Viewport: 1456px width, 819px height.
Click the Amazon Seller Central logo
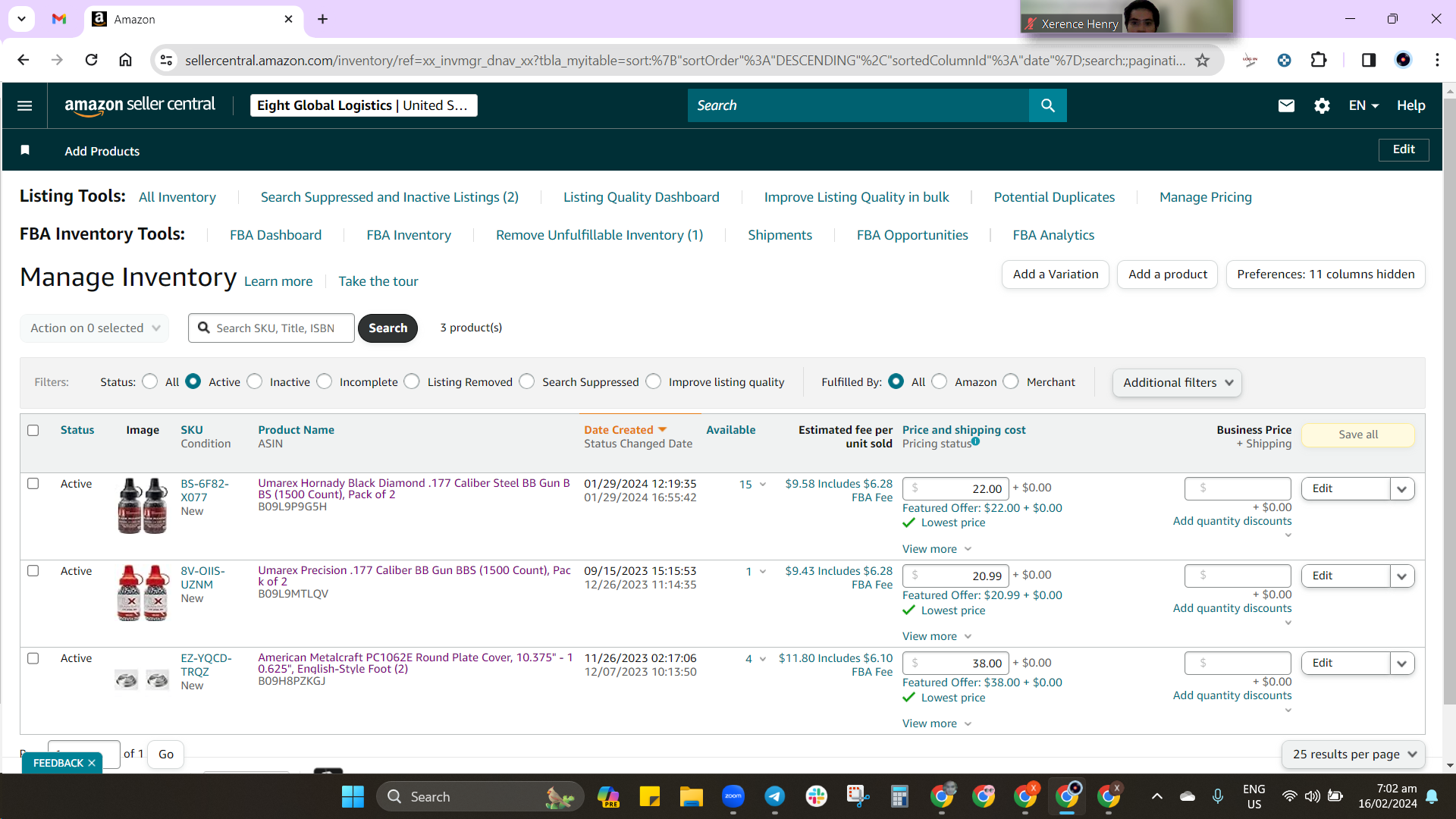[x=140, y=105]
